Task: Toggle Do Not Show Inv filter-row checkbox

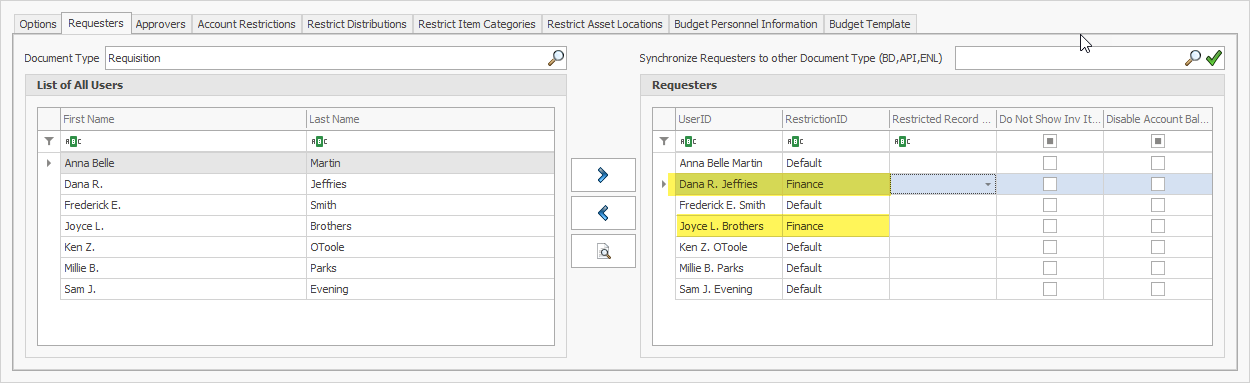Action: click(1050, 141)
